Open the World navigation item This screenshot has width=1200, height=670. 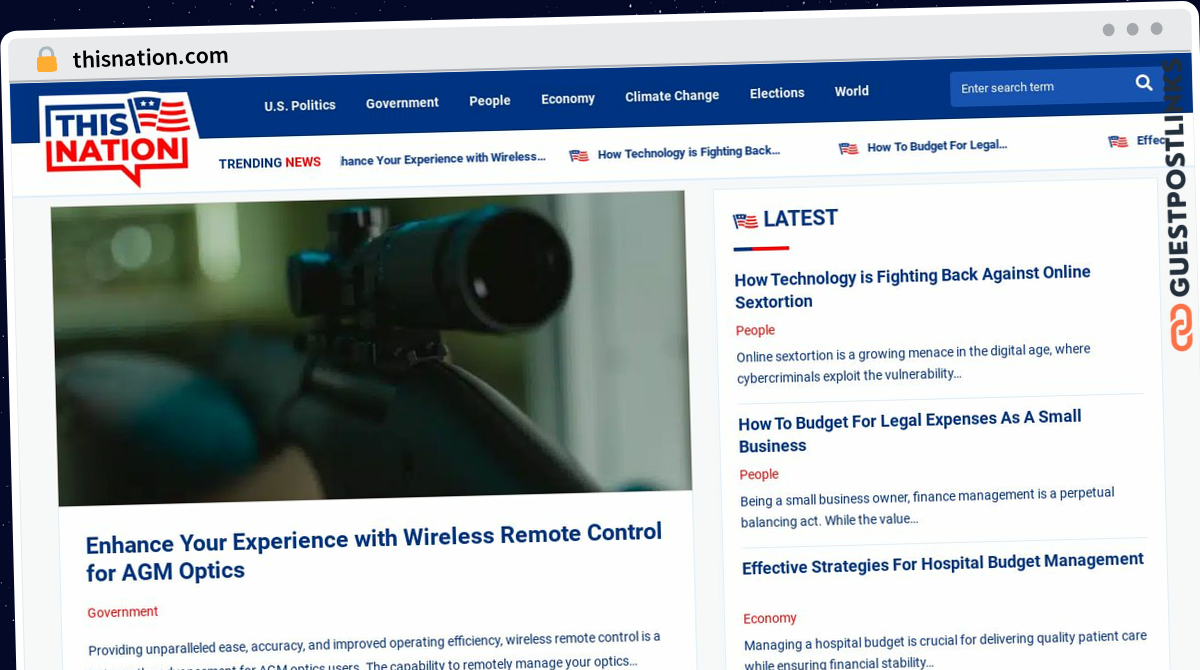pos(852,91)
